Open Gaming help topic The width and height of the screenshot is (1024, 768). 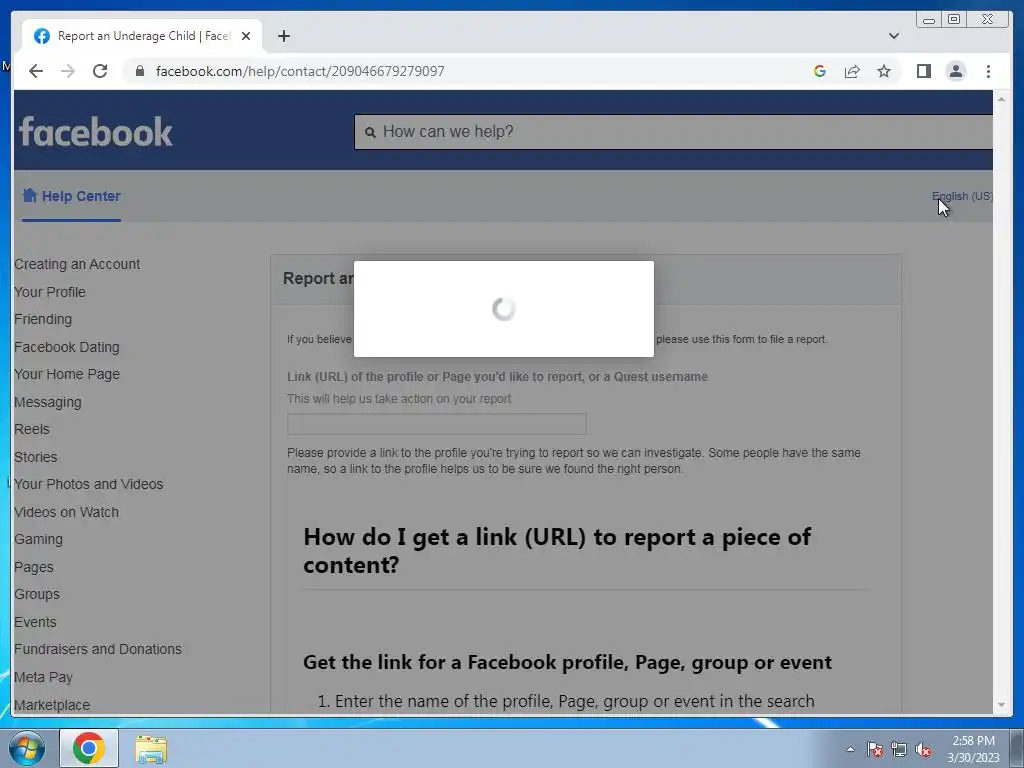pyautogui.click(x=39, y=539)
